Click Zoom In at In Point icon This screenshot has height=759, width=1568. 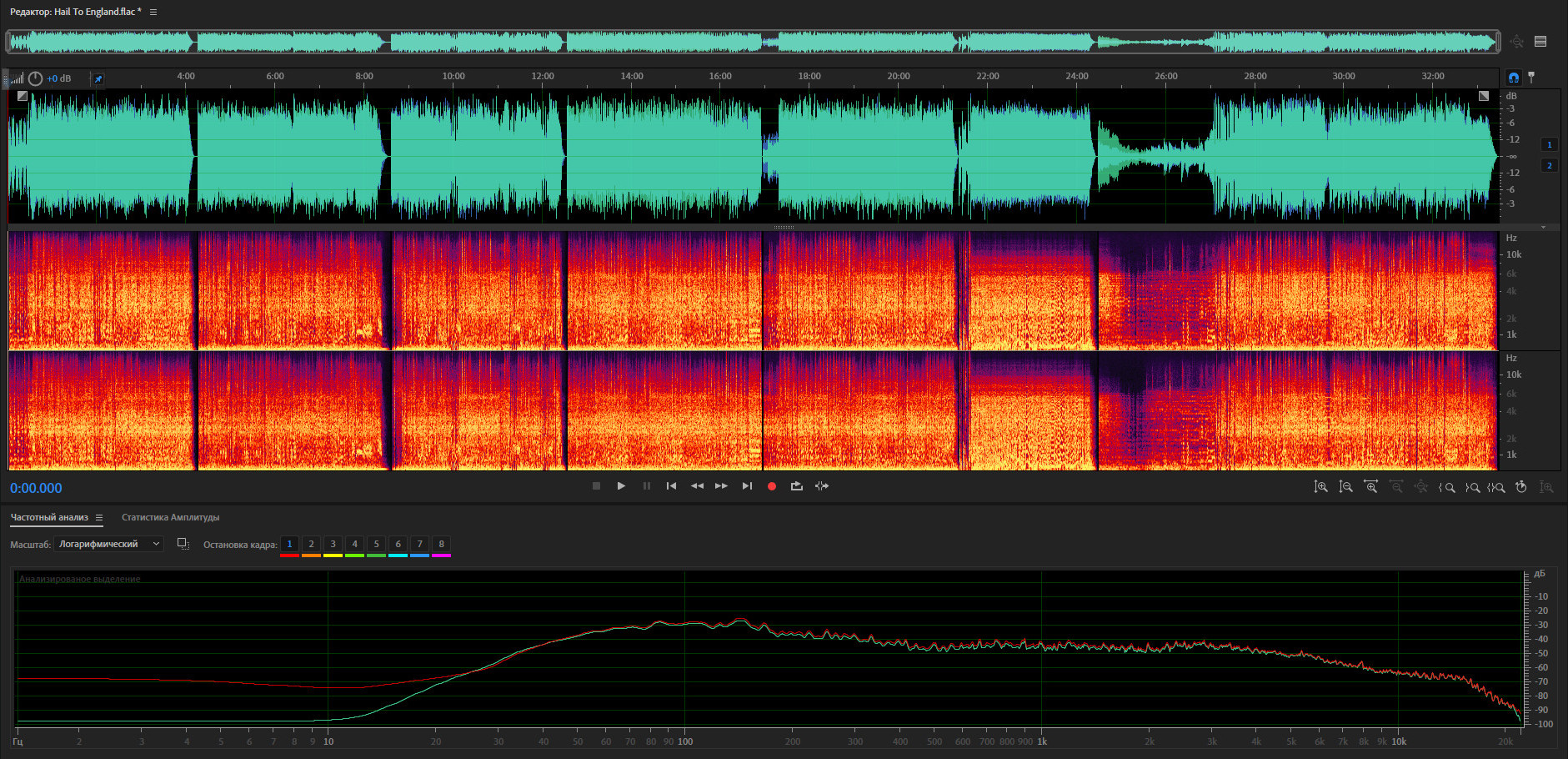1446,487
